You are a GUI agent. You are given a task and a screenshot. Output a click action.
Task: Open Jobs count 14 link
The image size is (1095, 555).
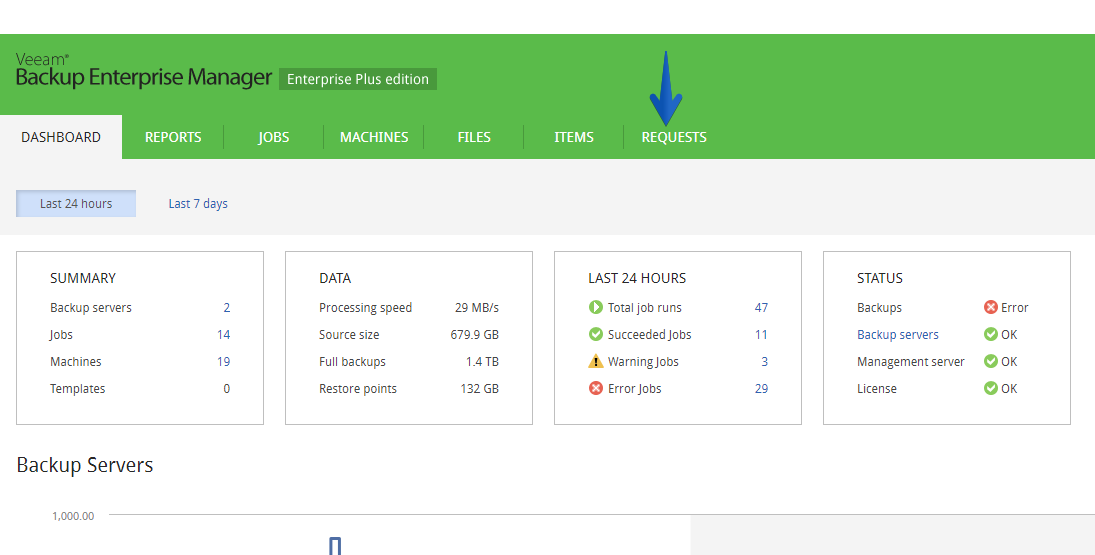click(x=223, y=334)
